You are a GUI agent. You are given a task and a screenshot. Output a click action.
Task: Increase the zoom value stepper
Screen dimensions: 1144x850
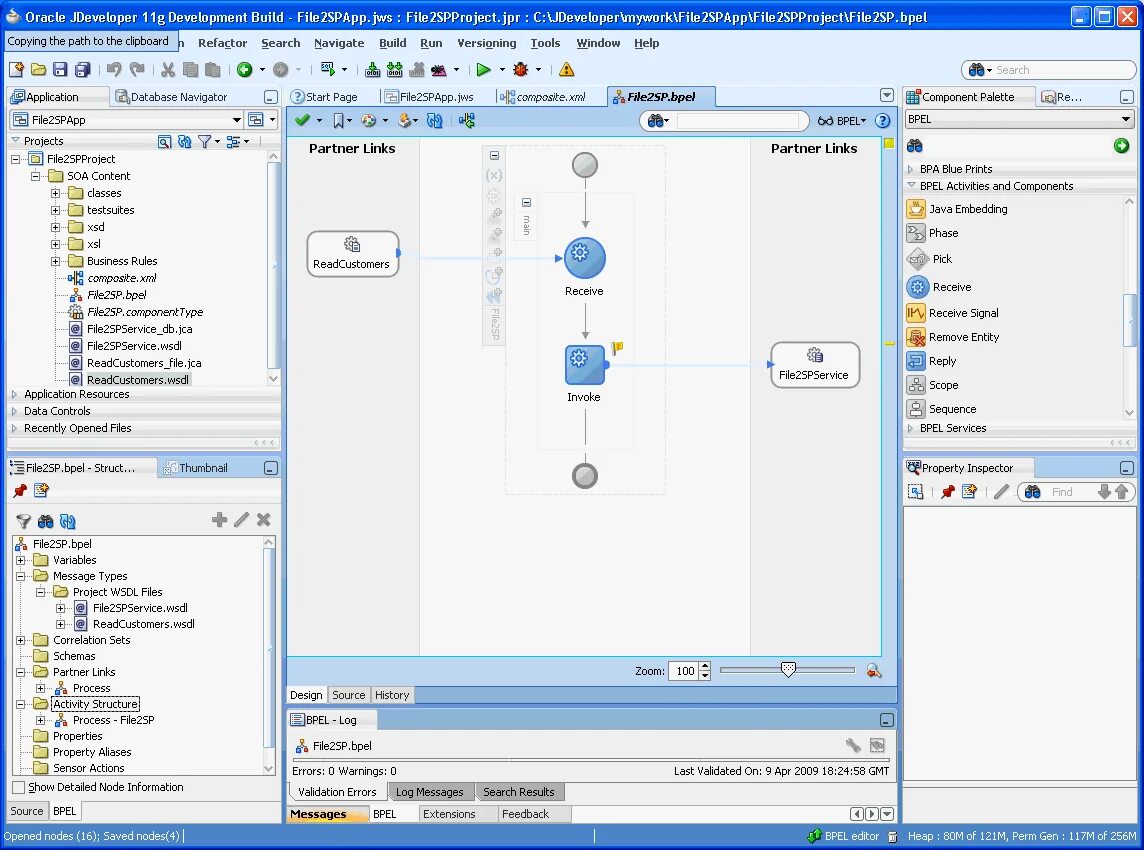705,666
